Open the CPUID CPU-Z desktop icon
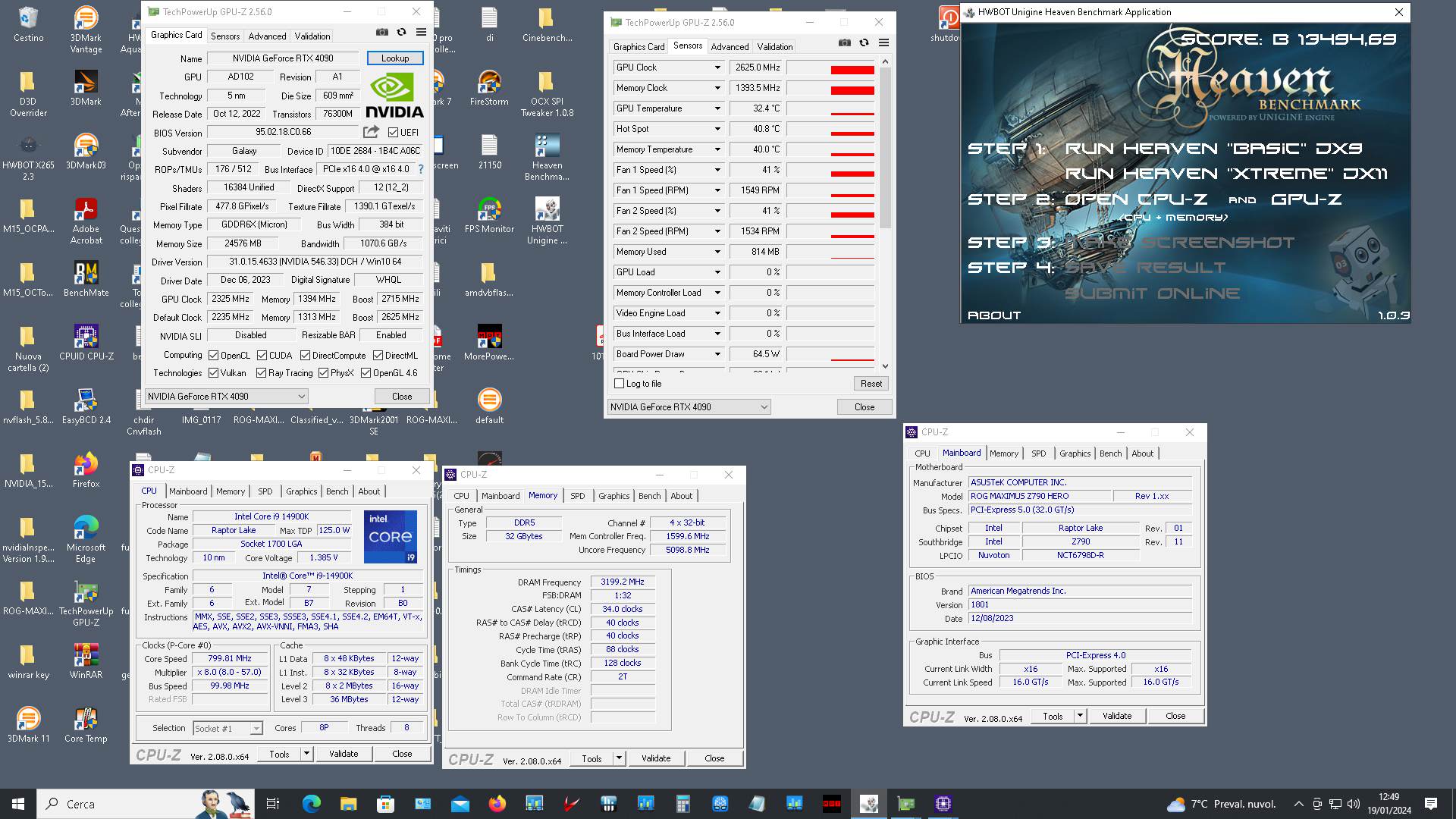This screenshot has height=819, width=1456. [x=86, y=343]
